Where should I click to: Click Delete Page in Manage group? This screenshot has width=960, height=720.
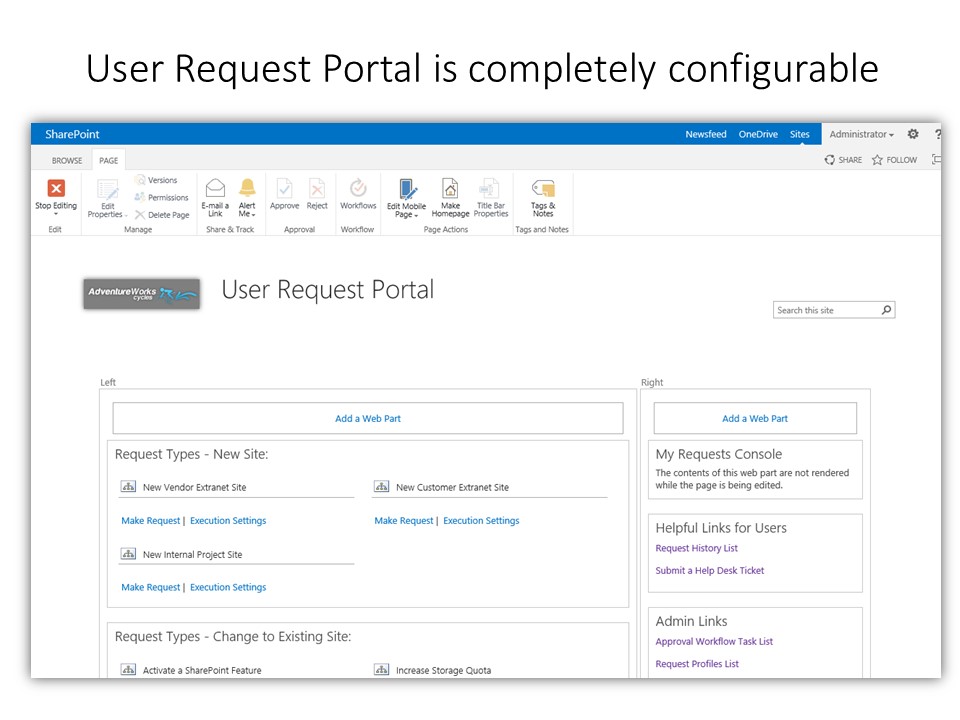tap(162, 215)
